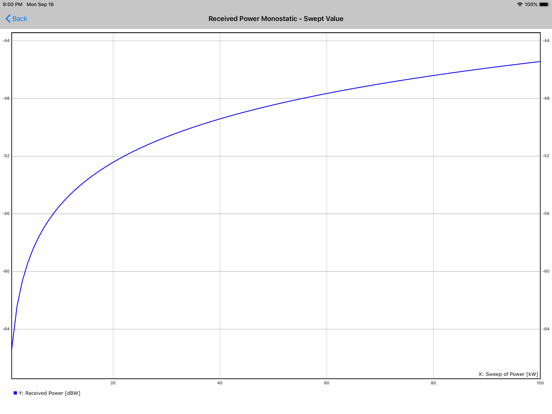Click the x-axis tick label 100
The height and width of the screenshot is (414, 552).
(540, 383)
